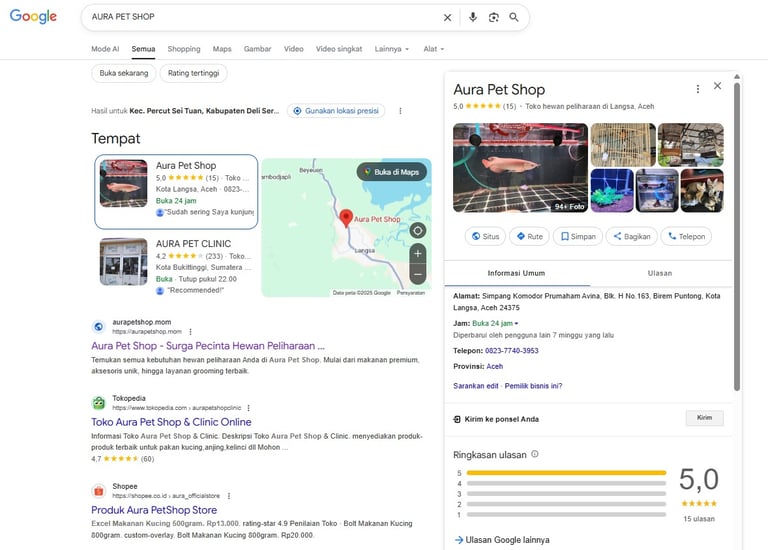Open Produk Aura PetShop Store result
This screenshot has width=768, height=550.
point(154,510)
